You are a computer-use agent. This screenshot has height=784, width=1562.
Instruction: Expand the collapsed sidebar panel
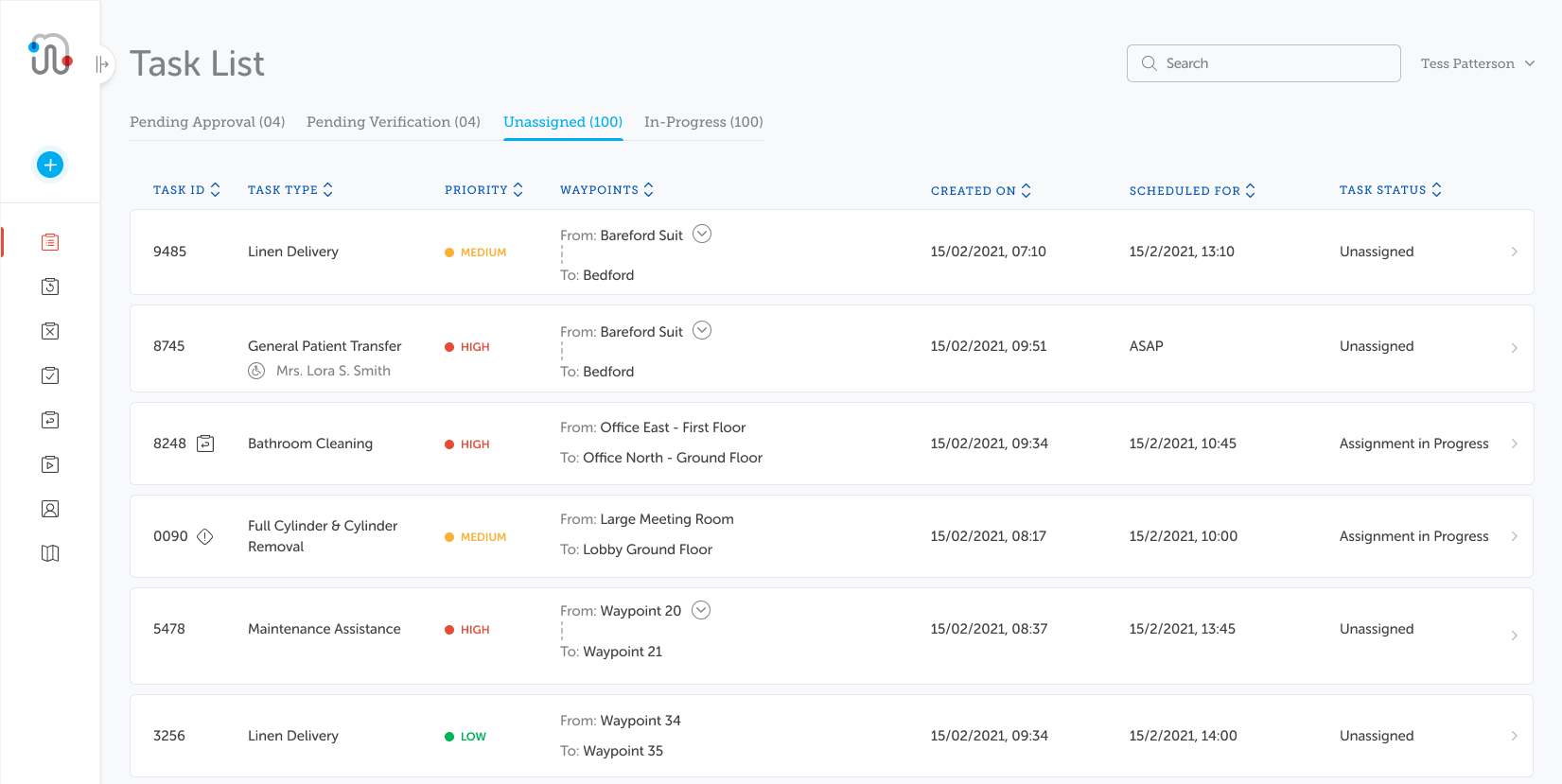pyautogui.click(x=102, y=64)
